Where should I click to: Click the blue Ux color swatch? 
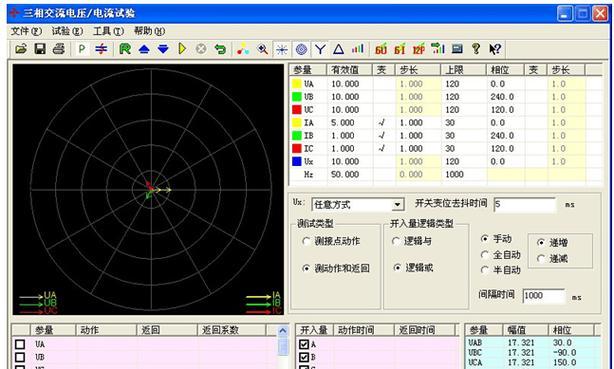point(297,161)
